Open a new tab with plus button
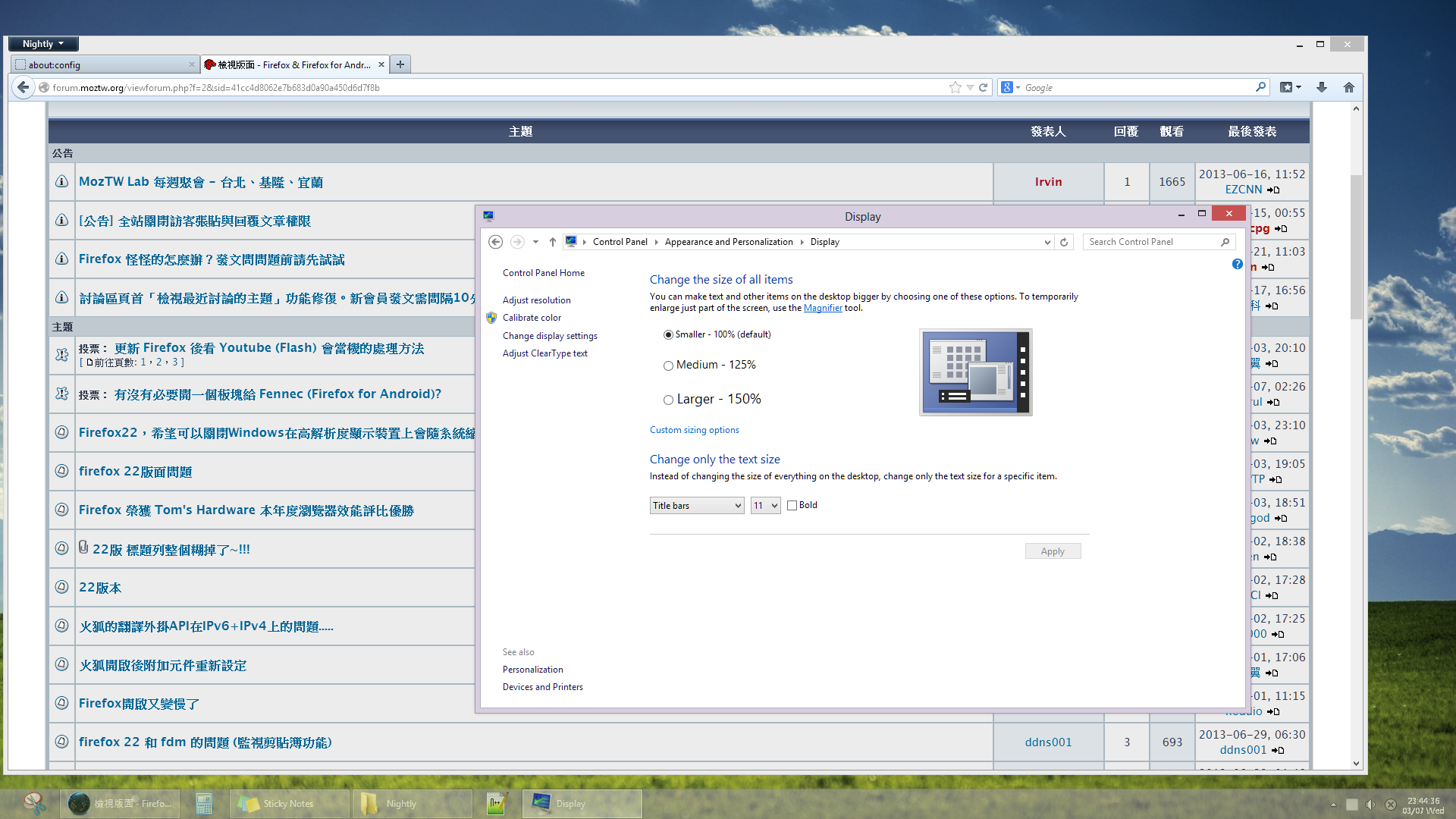Image resolution: width=1456 pixels, height=819 pixels. (400, 64)
